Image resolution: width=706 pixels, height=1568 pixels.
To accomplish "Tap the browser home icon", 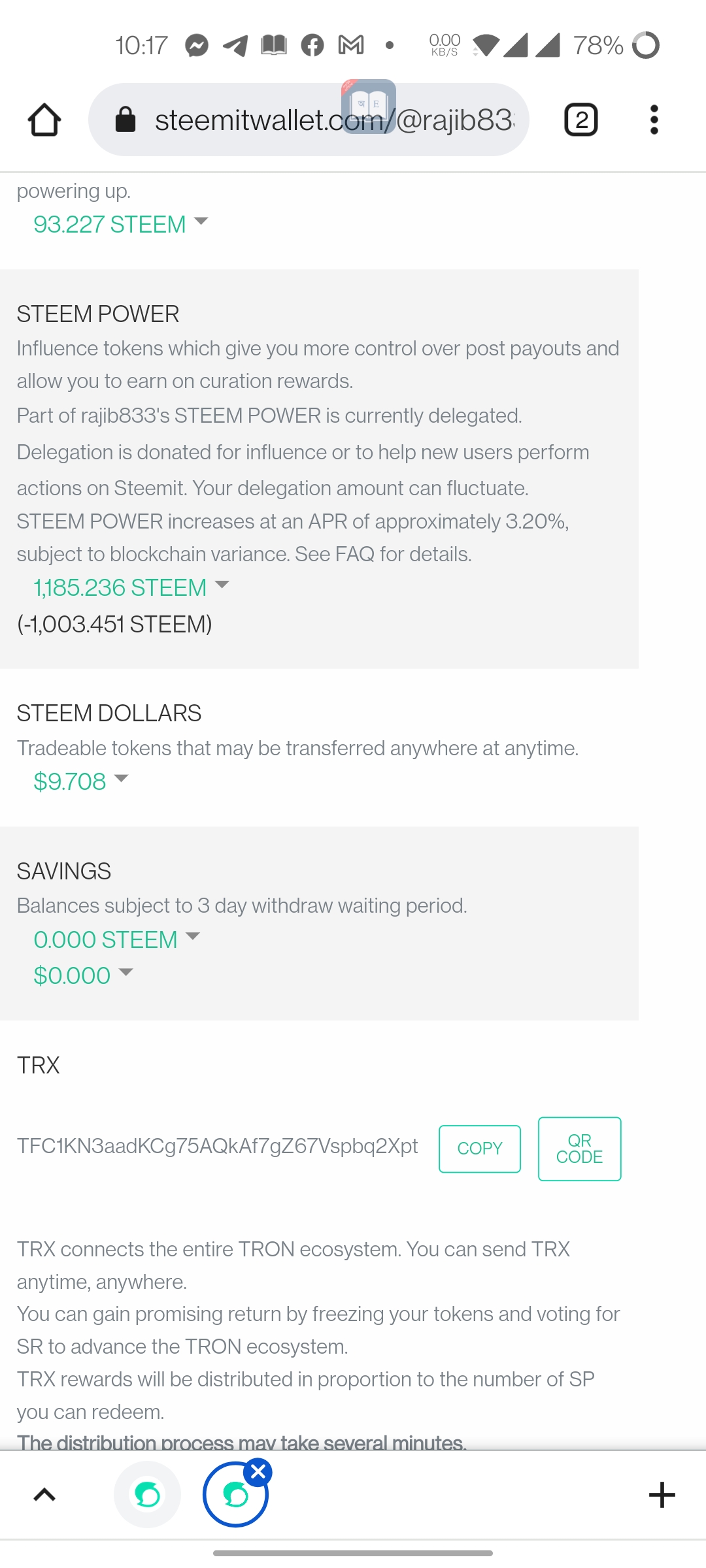I will click(44, 120).
